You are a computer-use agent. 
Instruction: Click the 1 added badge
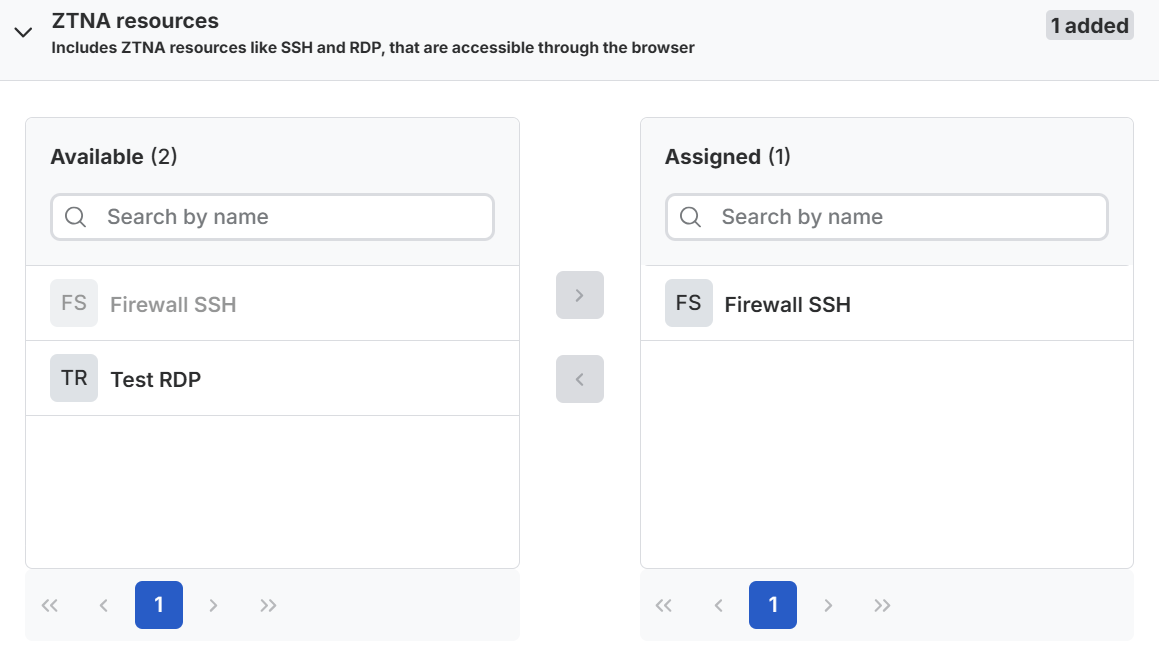pos(1089,25)
